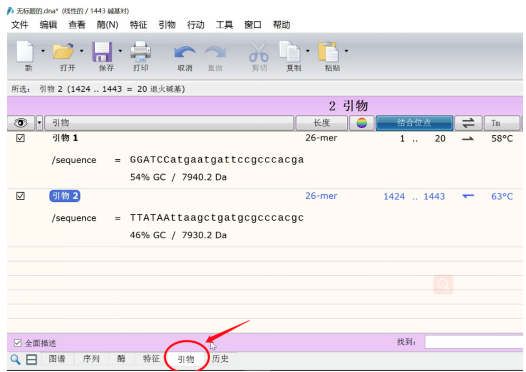Click the split view icon at bottom
This screenshot has width=526, height=372.
pyautogui.click(x=32, y=360)
